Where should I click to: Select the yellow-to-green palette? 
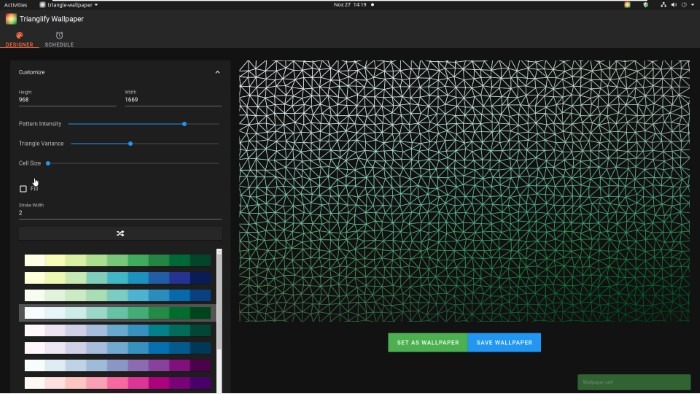pos(118,260)
